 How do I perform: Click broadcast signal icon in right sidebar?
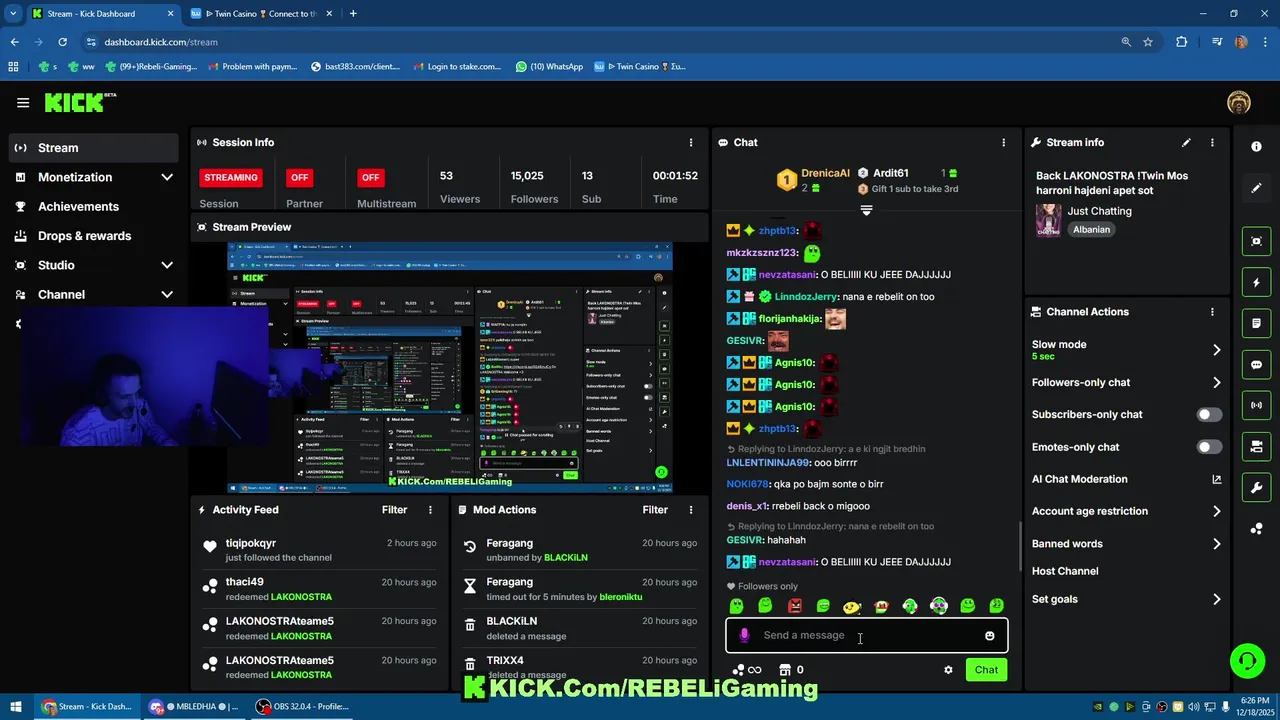(1256, 405)
